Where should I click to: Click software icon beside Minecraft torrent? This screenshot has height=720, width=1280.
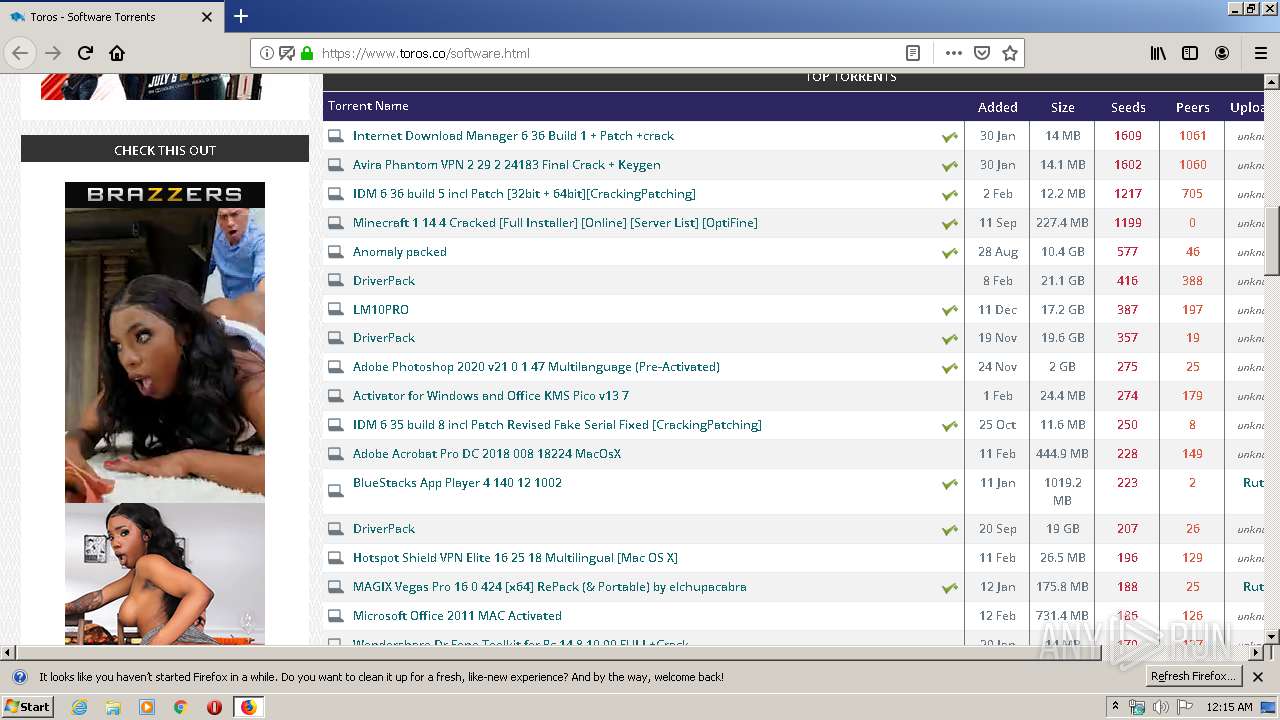(336, 223)
